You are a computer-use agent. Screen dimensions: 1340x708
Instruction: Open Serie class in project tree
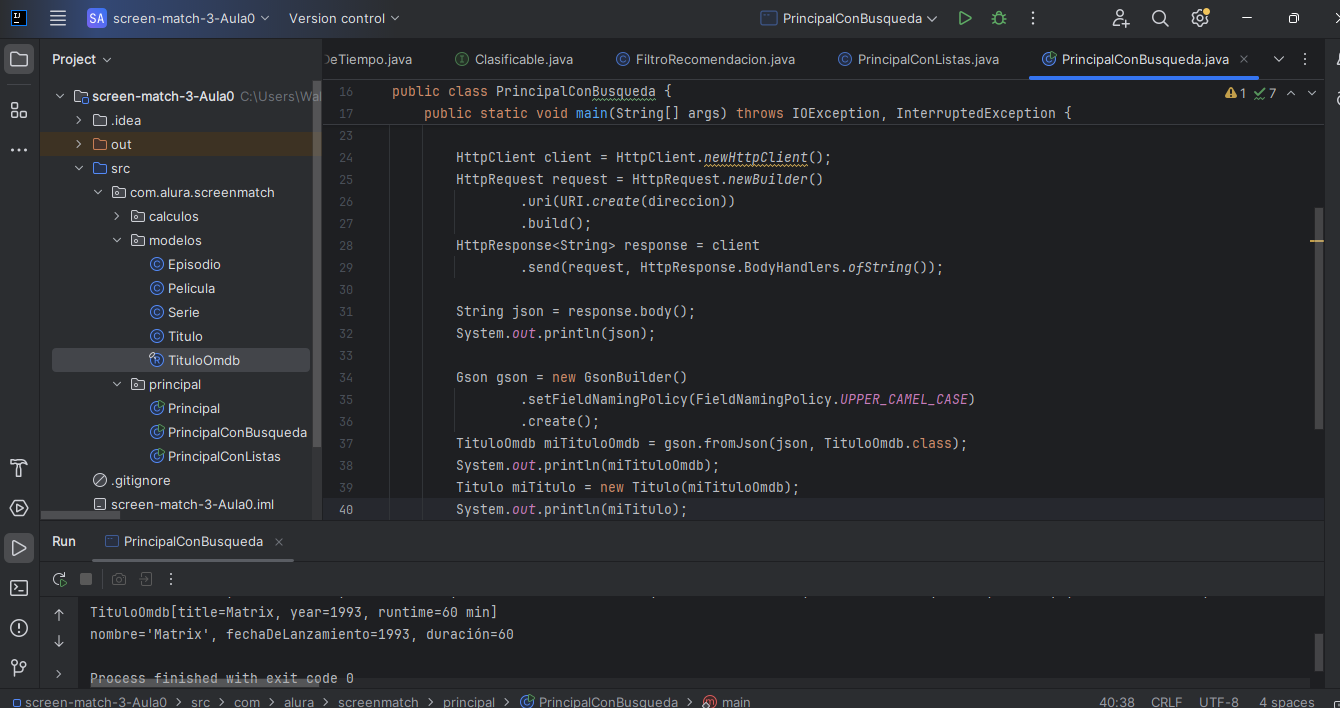pyautogui.click(x=183, y=312)
